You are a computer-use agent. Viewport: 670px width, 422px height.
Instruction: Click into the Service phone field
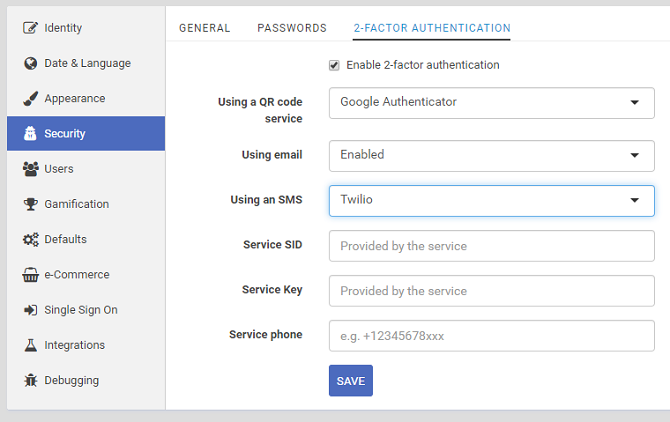pos(491,336)
